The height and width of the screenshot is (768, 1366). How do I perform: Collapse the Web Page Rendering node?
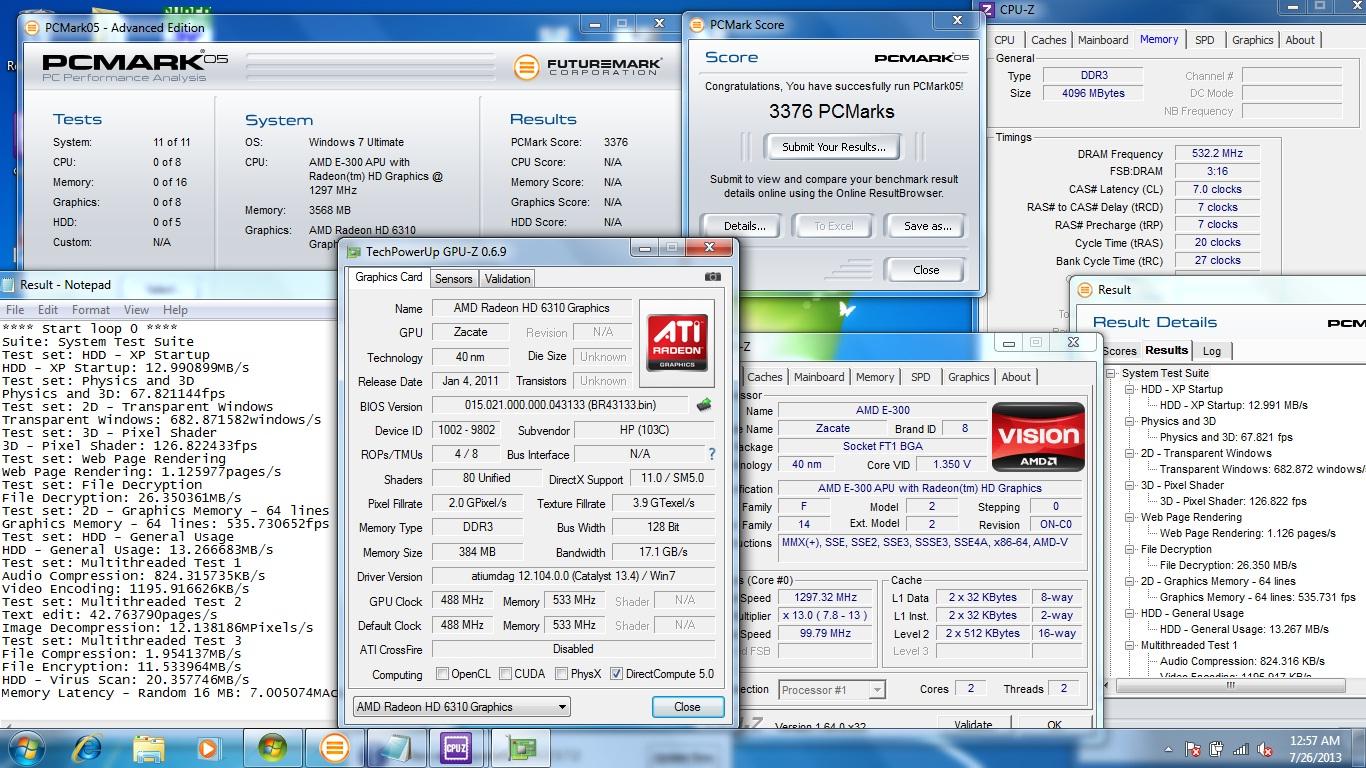tap(1130, 517)
